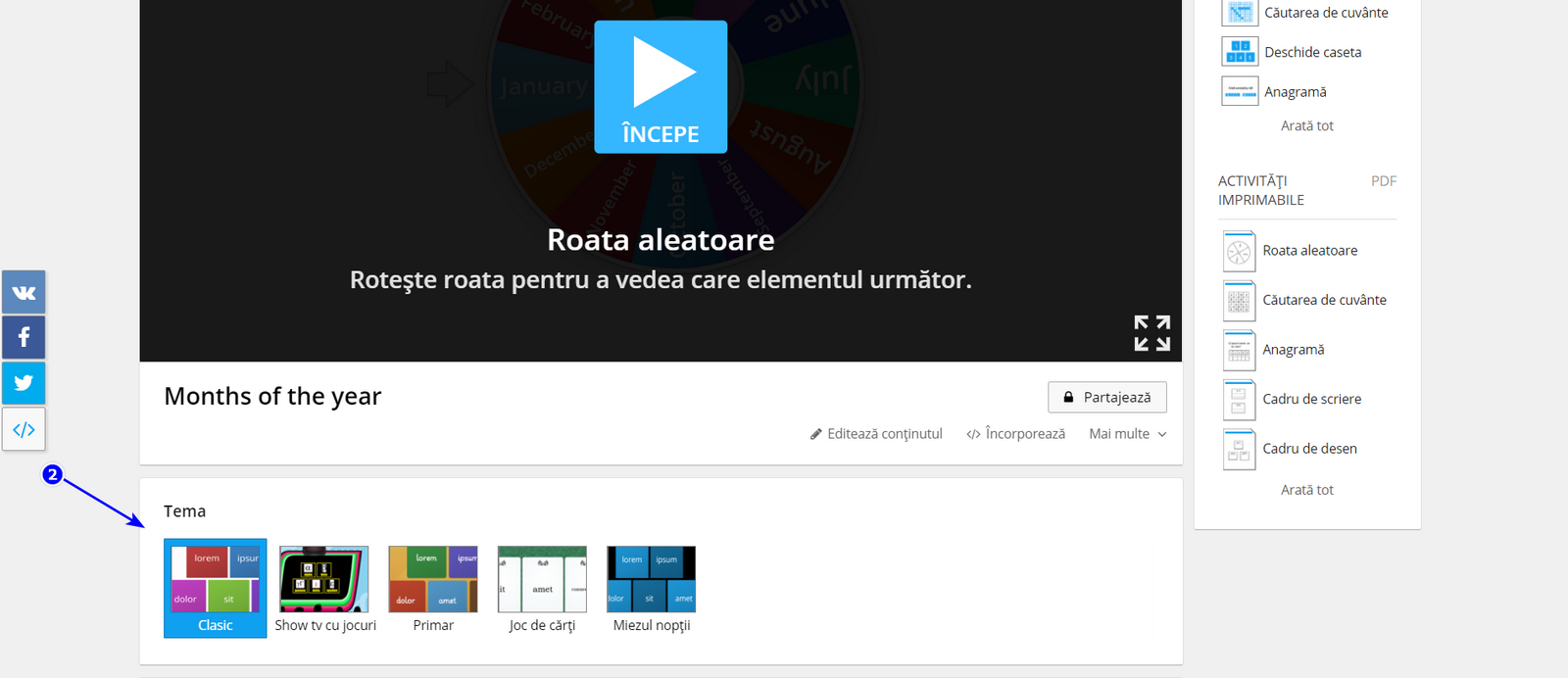Viewport: 1568px width, 678px height.
Task: Click the lock icon on Partajează
Action: [x=1068, y=398]
